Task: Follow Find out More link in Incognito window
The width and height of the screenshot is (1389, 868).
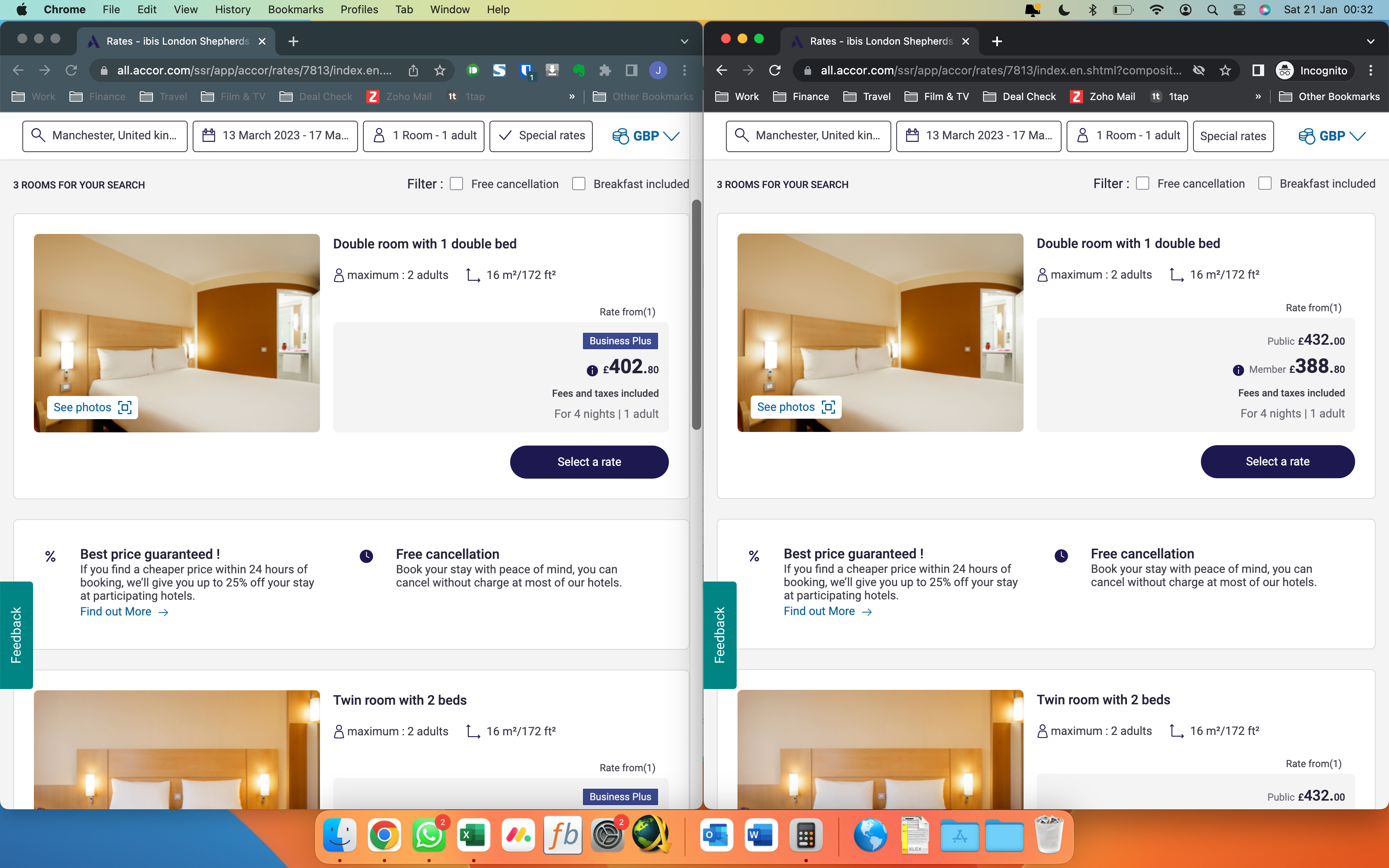Action: tap(828, 611)
